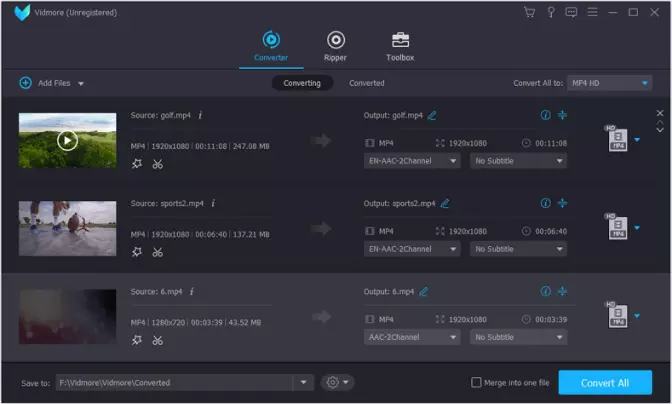672x404 pixels.
Task: Open the edit effects star for 6.mp4
Action: [x=137, y=340]
